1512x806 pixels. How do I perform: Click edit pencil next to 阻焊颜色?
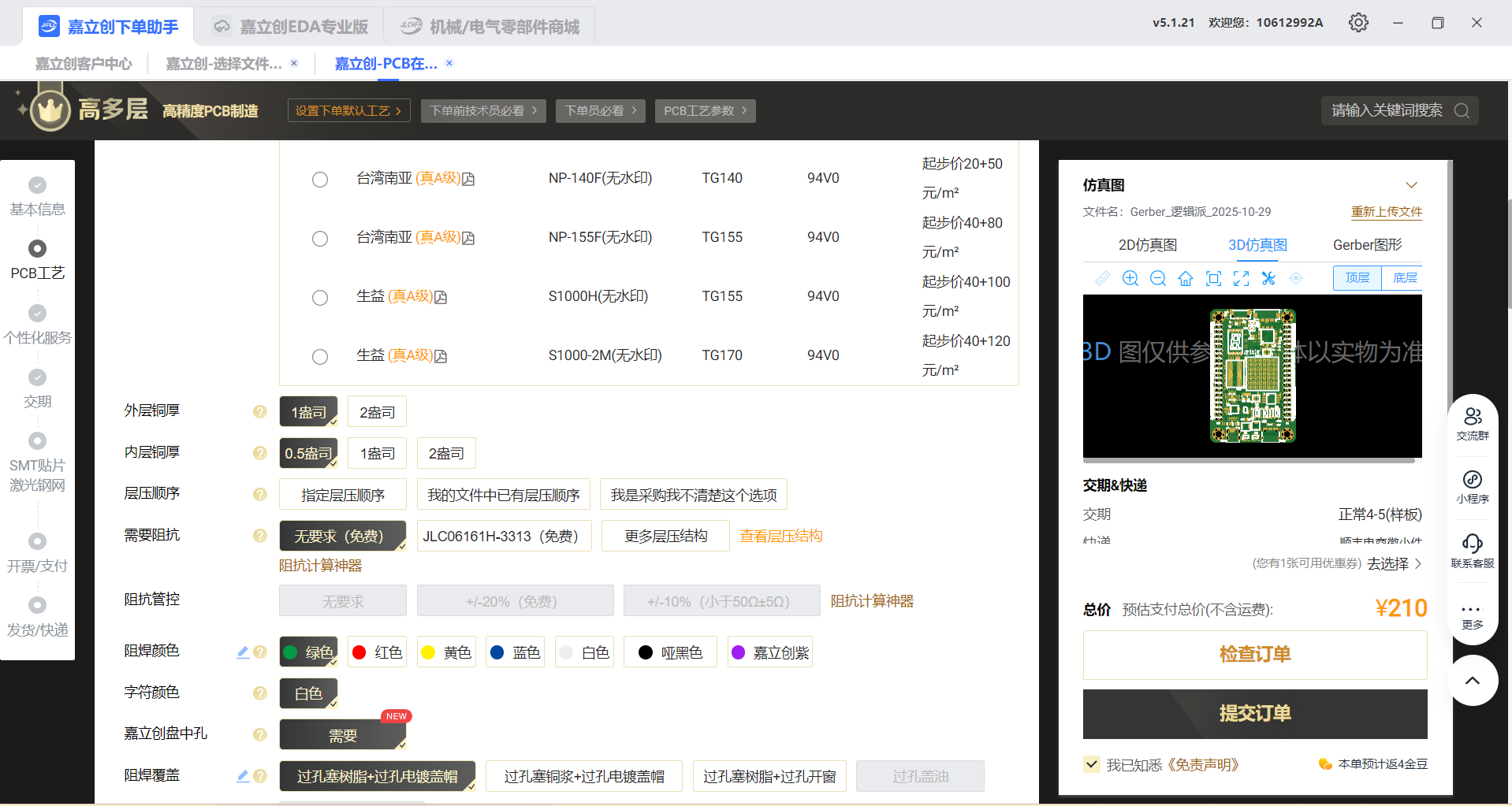(x=243, y=652)
